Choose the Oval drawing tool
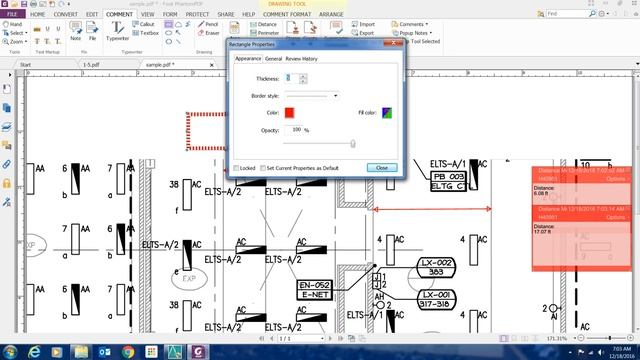The height and width of the screenshot is (360, 640). point(169,33)
